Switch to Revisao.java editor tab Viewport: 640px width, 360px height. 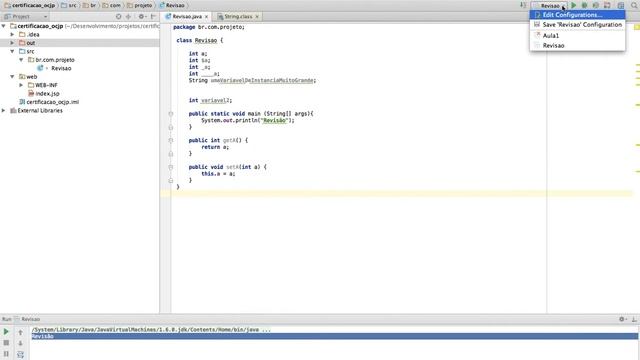[187, 17]
